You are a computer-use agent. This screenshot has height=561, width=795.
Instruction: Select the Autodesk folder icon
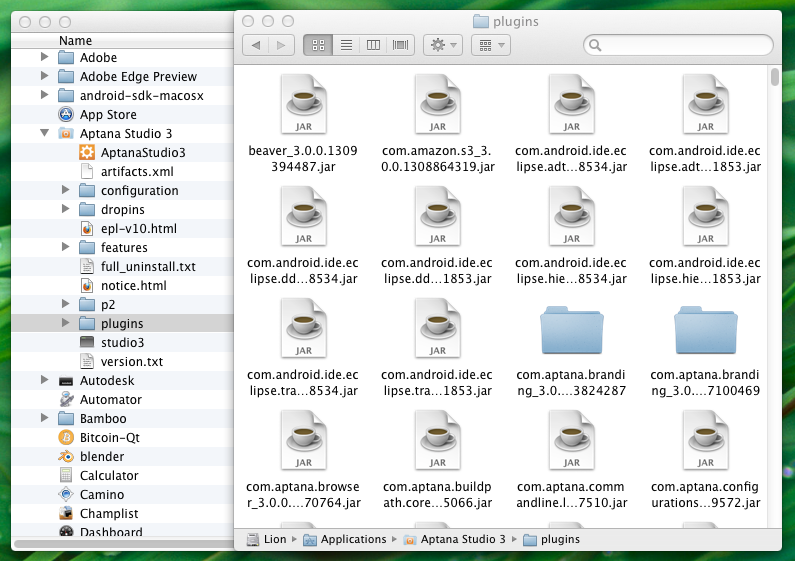tap(66, 380)
